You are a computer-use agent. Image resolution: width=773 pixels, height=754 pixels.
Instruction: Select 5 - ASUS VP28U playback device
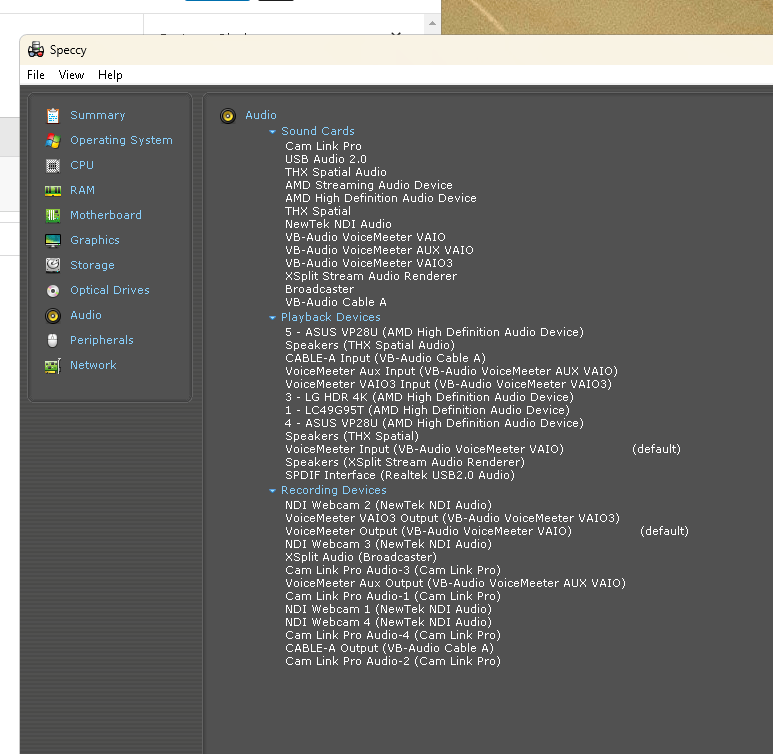click(434, 332)
